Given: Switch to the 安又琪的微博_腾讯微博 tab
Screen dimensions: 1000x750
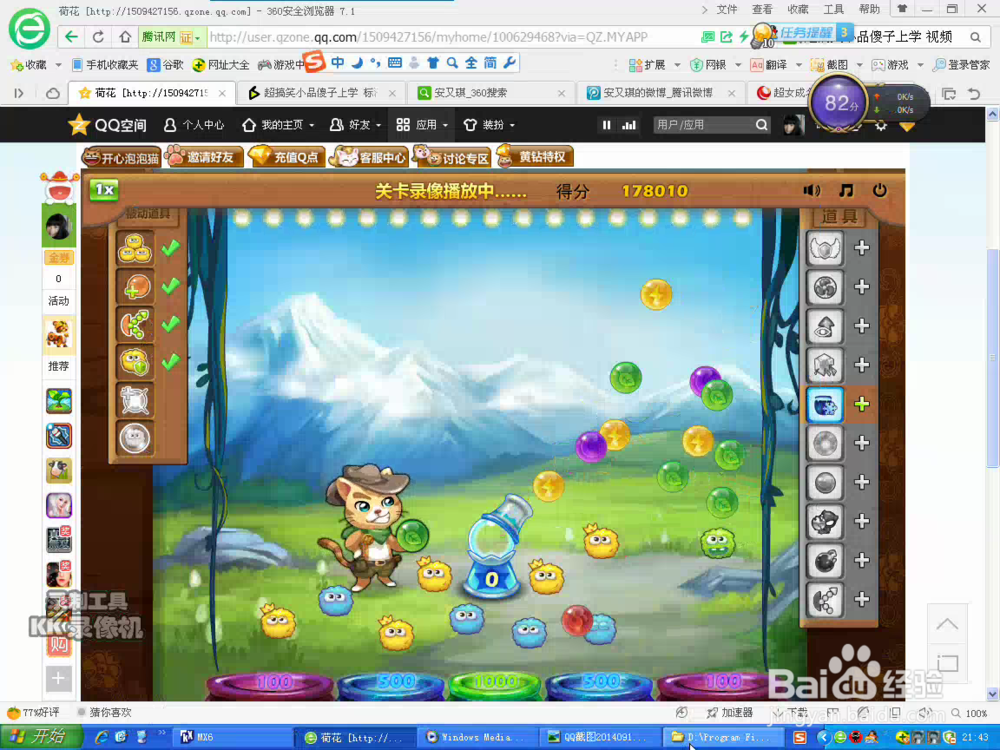Looking at the screenshot, I should 659,93.
